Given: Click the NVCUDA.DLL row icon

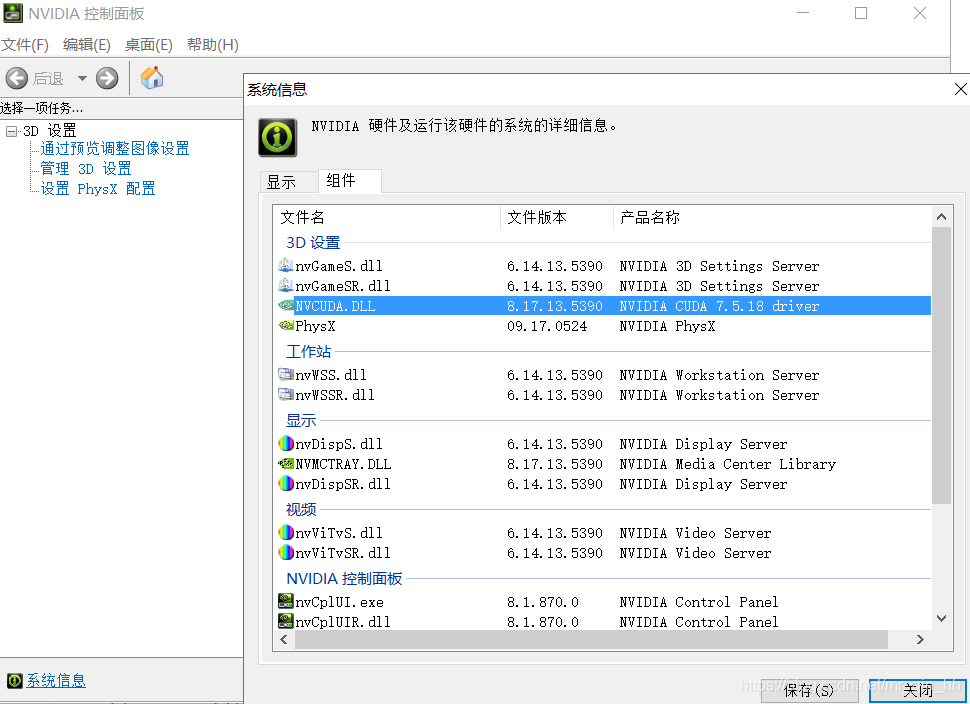Looking at the screenshot, I should point(286,306).
